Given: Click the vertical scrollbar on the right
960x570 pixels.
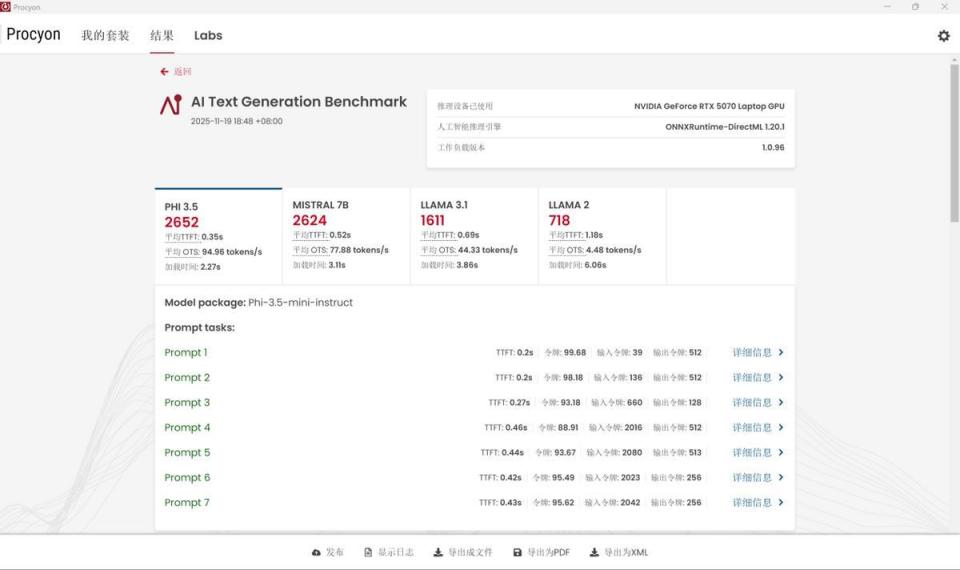Looking at the screenshot, I should (x=954, y=140).
